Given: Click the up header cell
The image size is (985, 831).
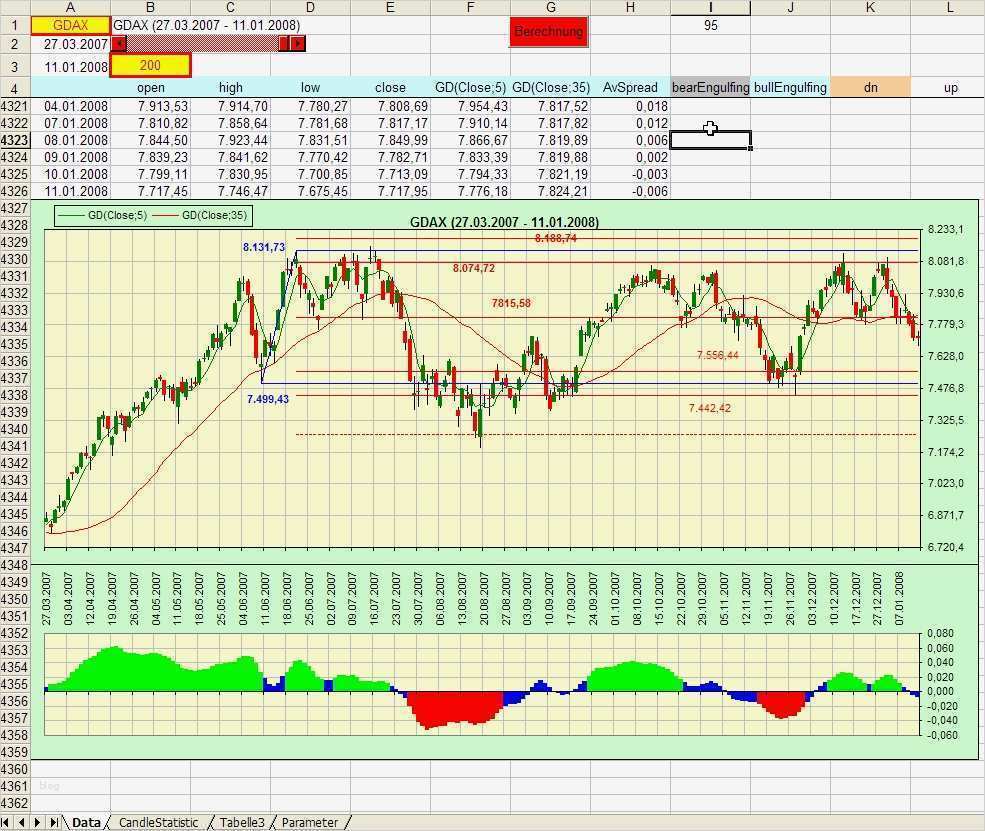Looking at the screenshot, I should 950,87.
